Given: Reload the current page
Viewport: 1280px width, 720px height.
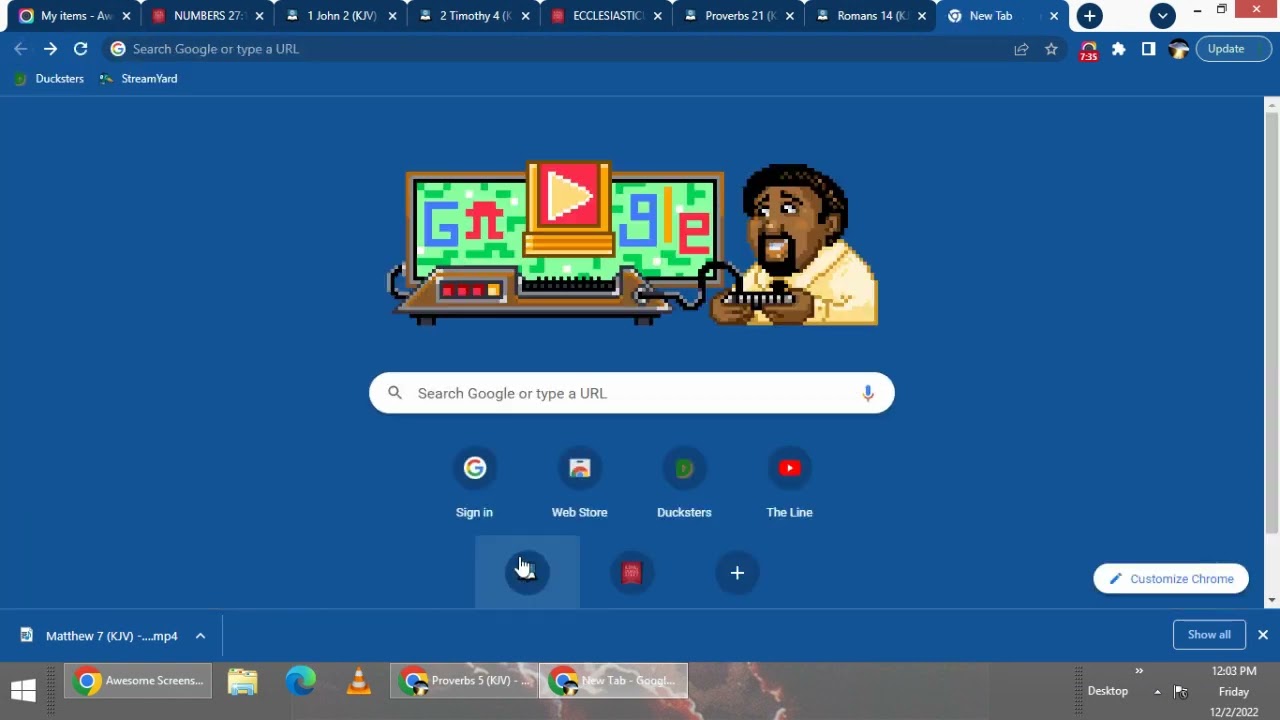Looking at the screenshot, I should pyautogui.click(x=80, y=49).
